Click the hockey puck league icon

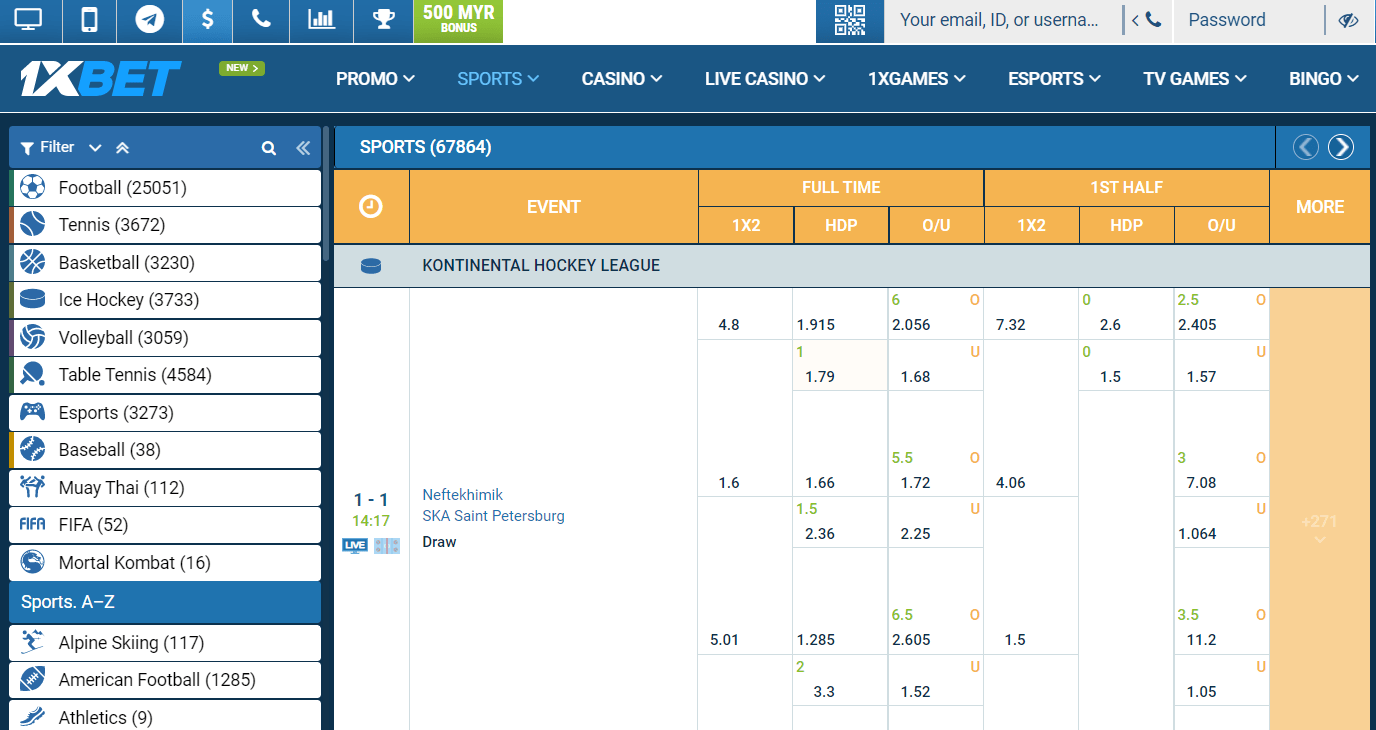(x=371, y=266)
